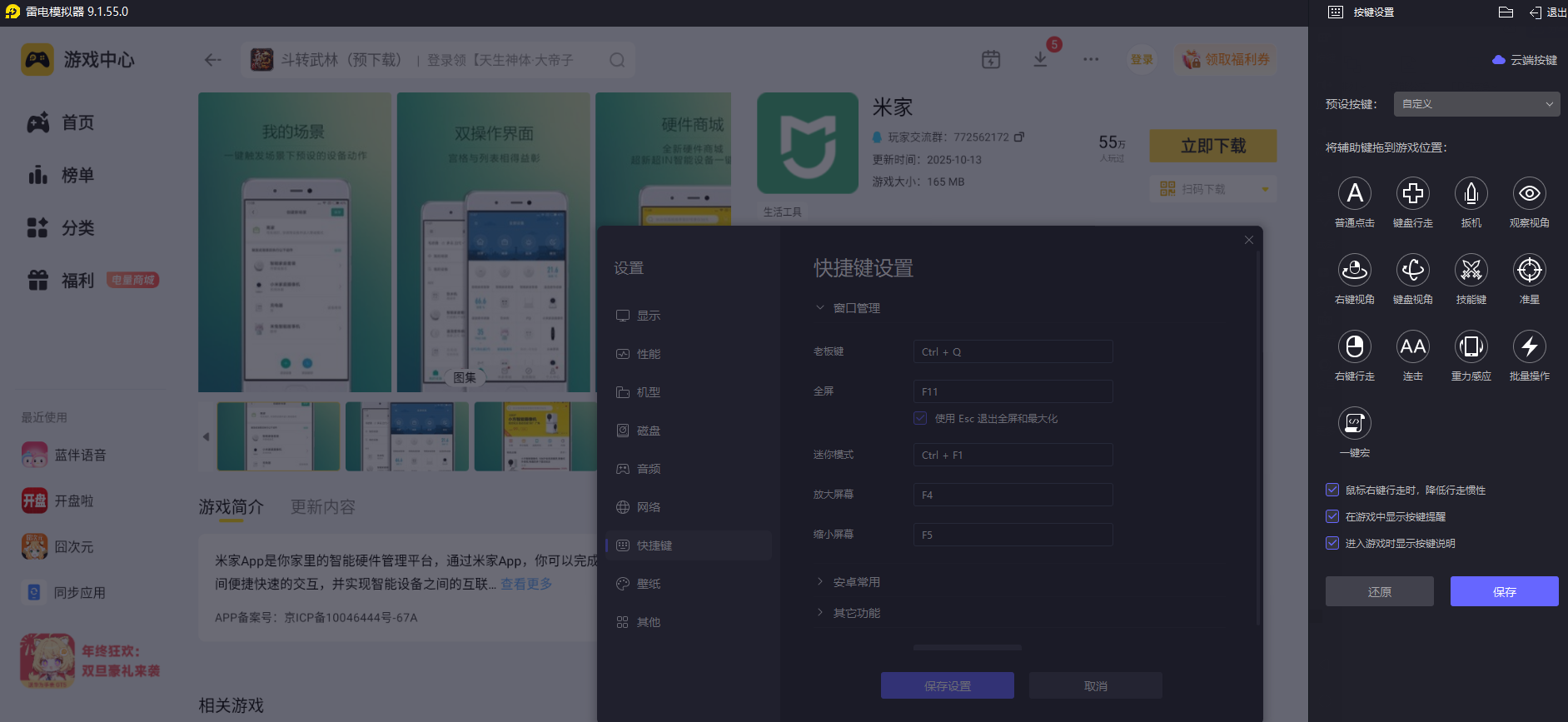
Task: Open the download manager with badge 5
Action: (1041, 59)
